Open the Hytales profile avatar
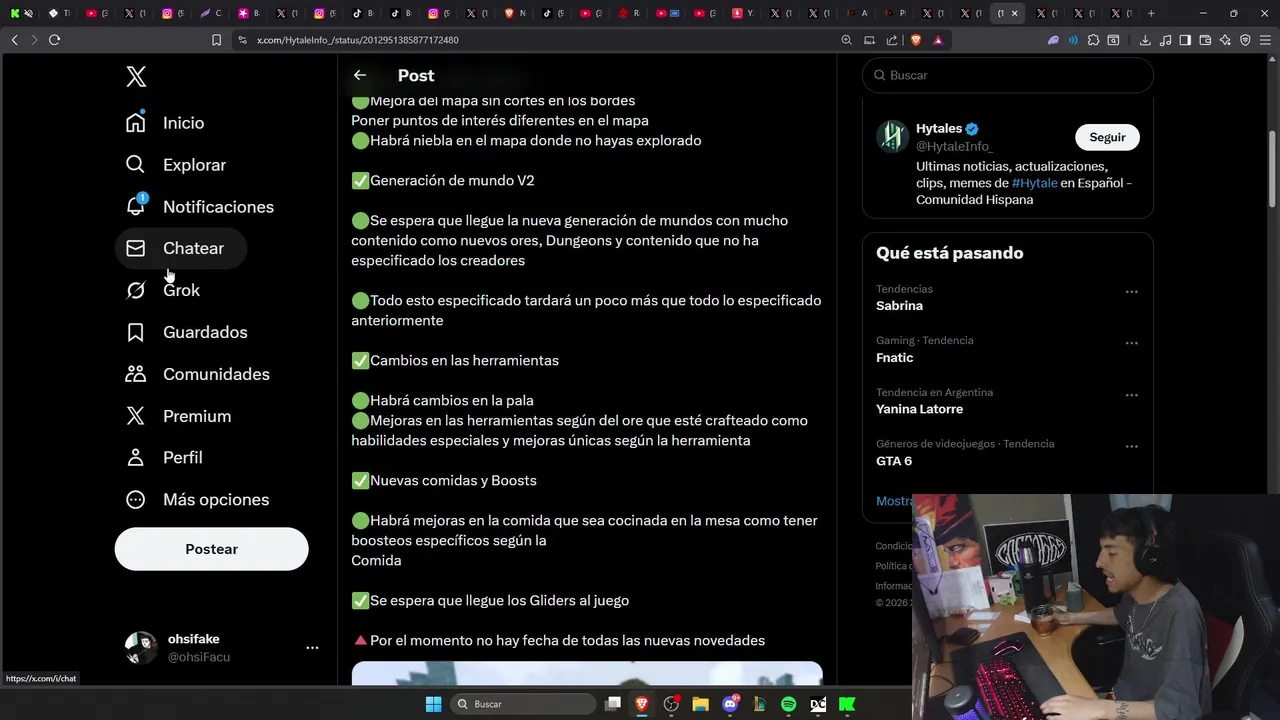The height and width of the screenshot is (720, 1280). (x=892, y=136)
